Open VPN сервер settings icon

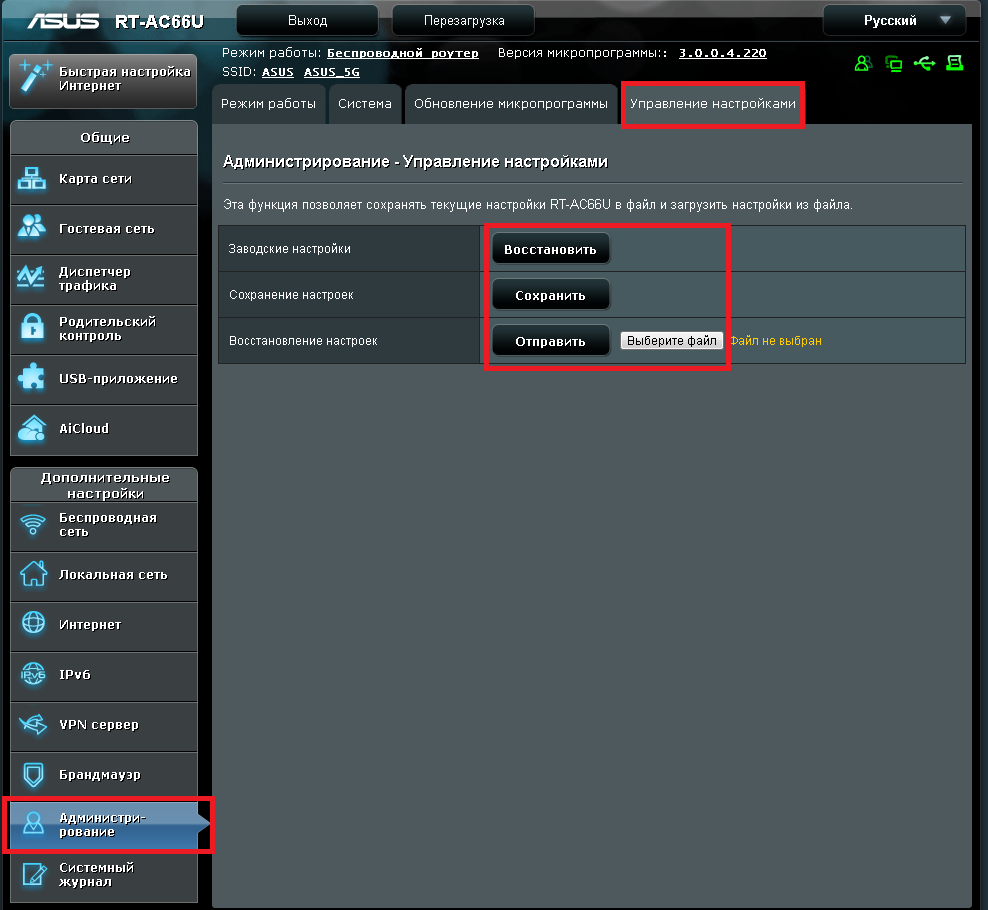click(x=33, y=724)
